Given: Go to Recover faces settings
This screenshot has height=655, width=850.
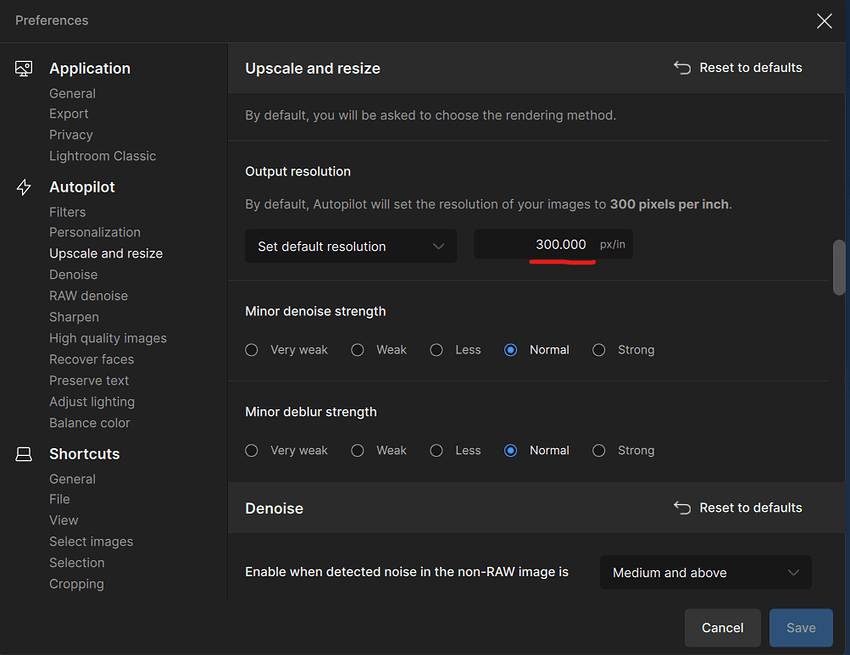Looking at the screenshot, I should tap(92, 359).
